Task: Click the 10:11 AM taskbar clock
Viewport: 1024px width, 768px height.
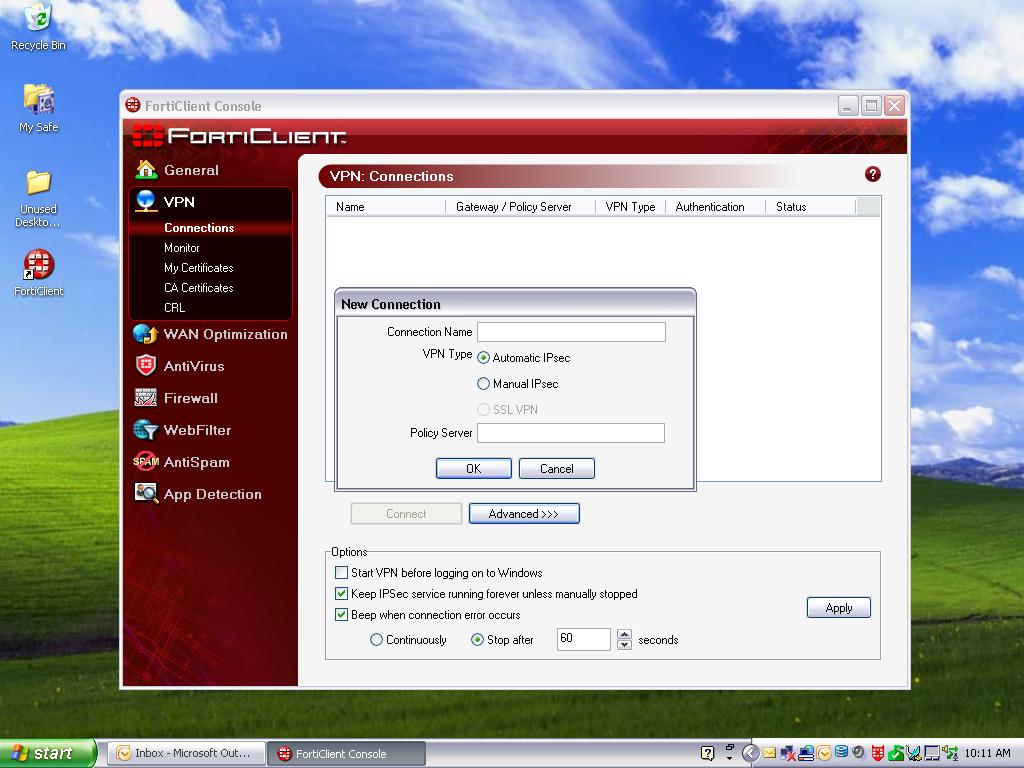Action: [987, 753]
